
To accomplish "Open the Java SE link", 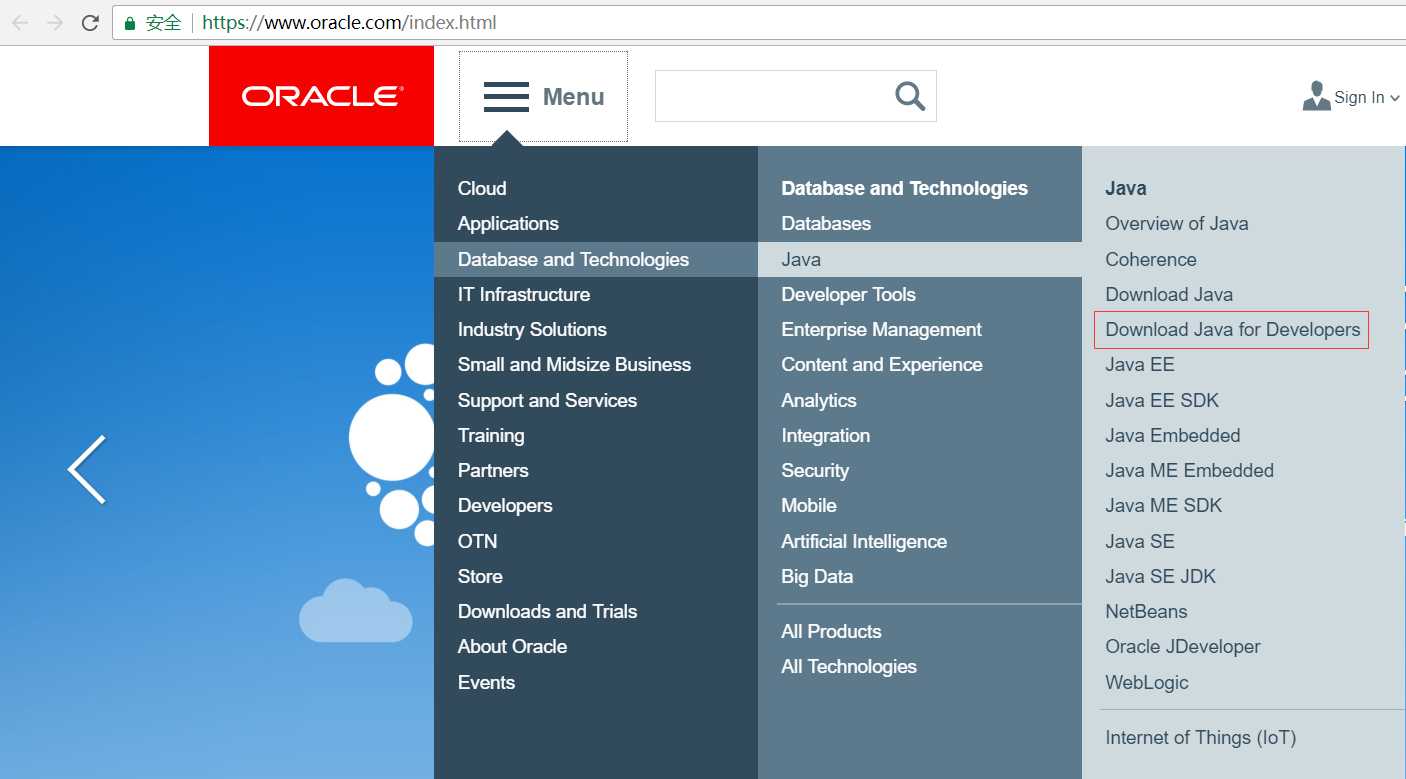I will click(x=1139, y=541).
